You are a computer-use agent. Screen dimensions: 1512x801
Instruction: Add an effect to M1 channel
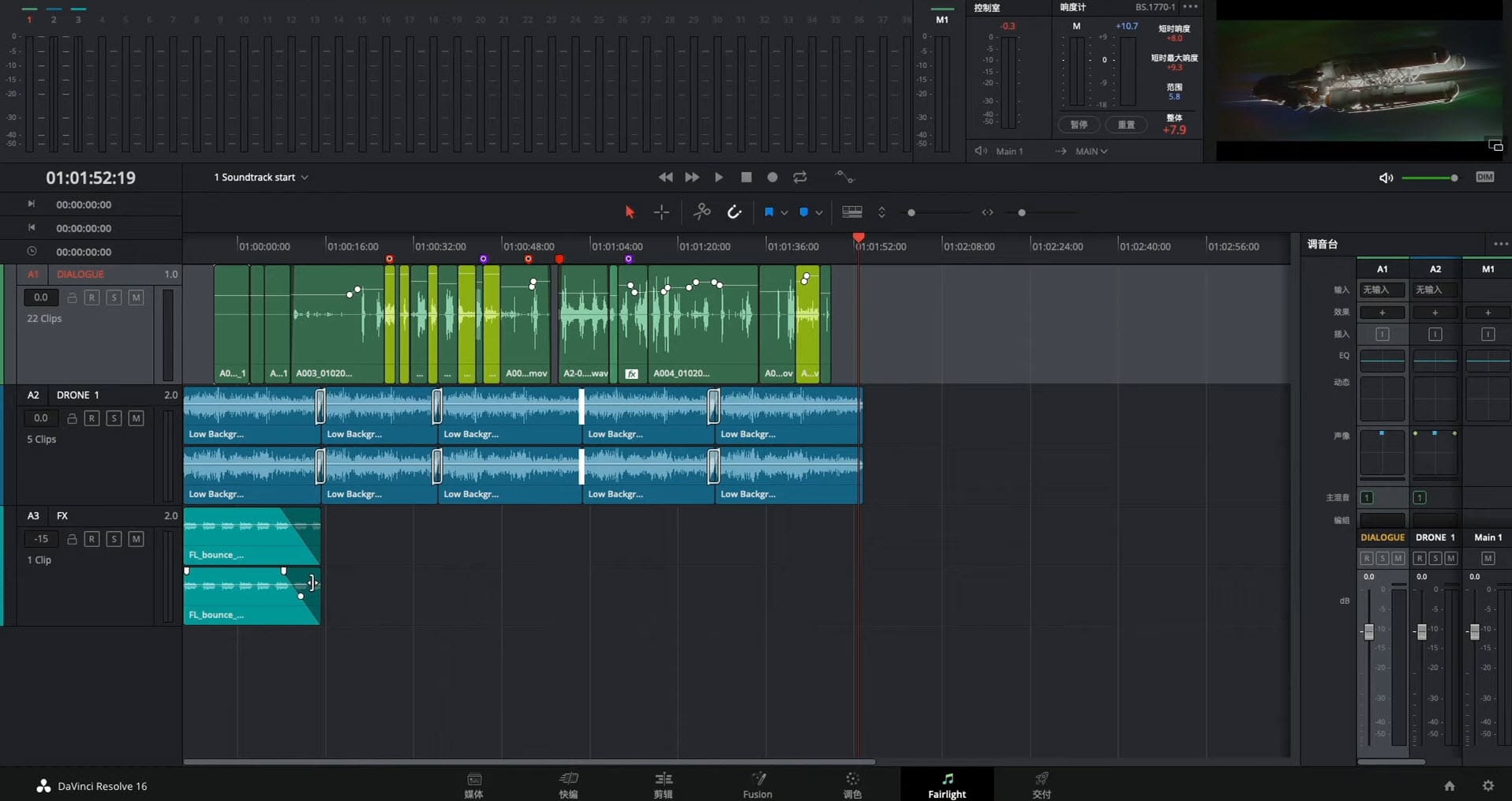coord(1488,313)
